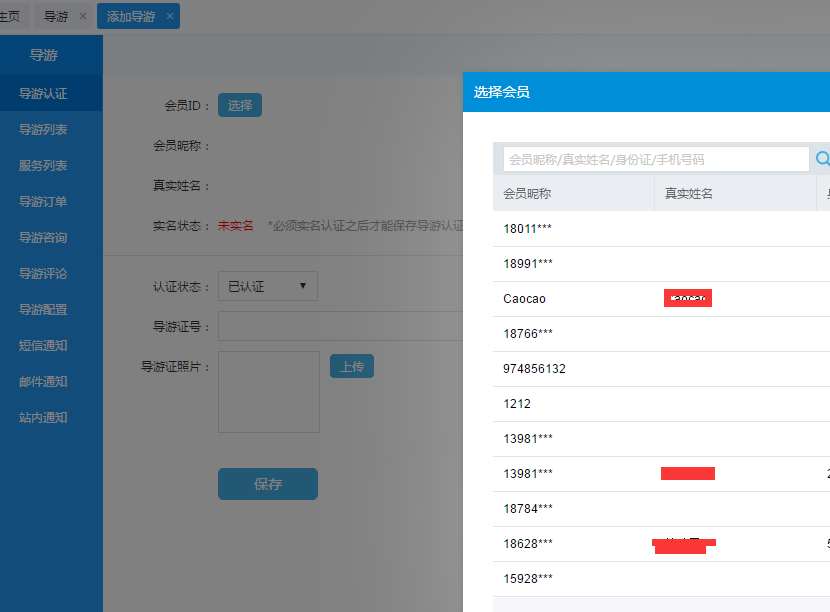Open 短信通知 in the sidebar

coord(43,345)
